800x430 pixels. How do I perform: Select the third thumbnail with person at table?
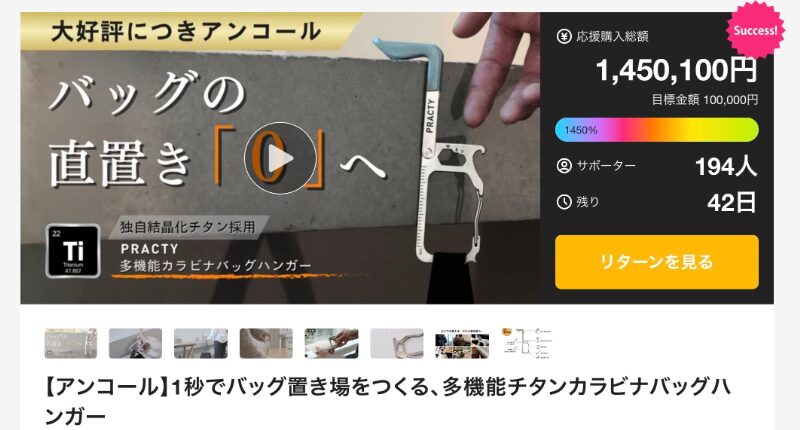click(x=201, y=343)
